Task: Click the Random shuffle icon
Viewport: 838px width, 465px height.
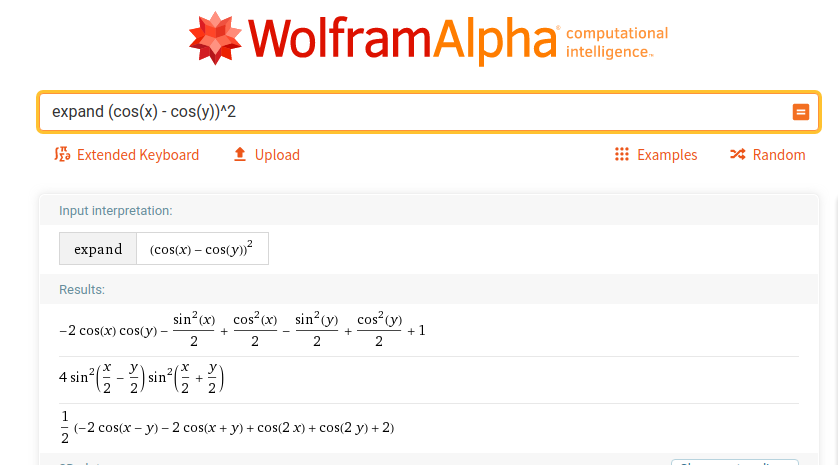Action: 738,155
